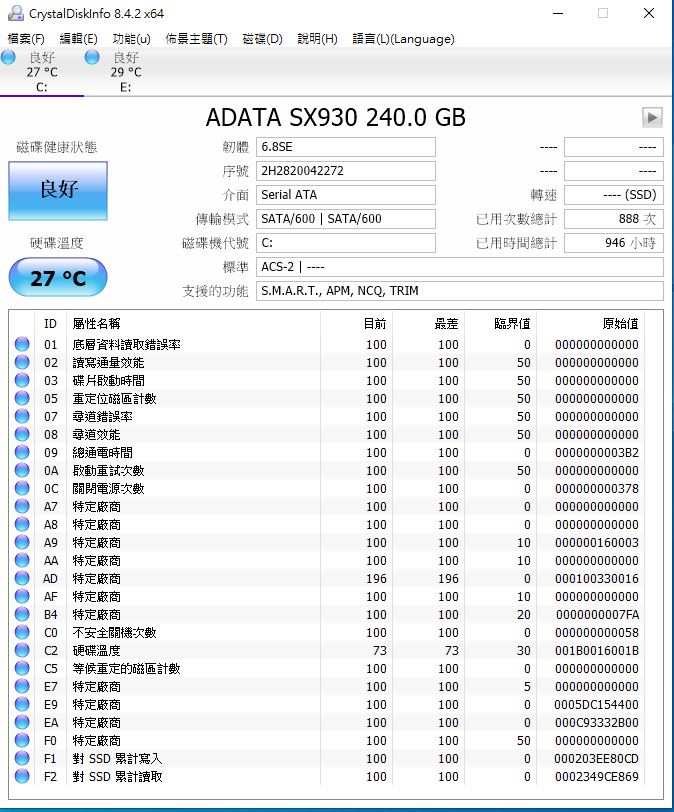Click raw value 000203EE80CD

click(x=596, y=758)
